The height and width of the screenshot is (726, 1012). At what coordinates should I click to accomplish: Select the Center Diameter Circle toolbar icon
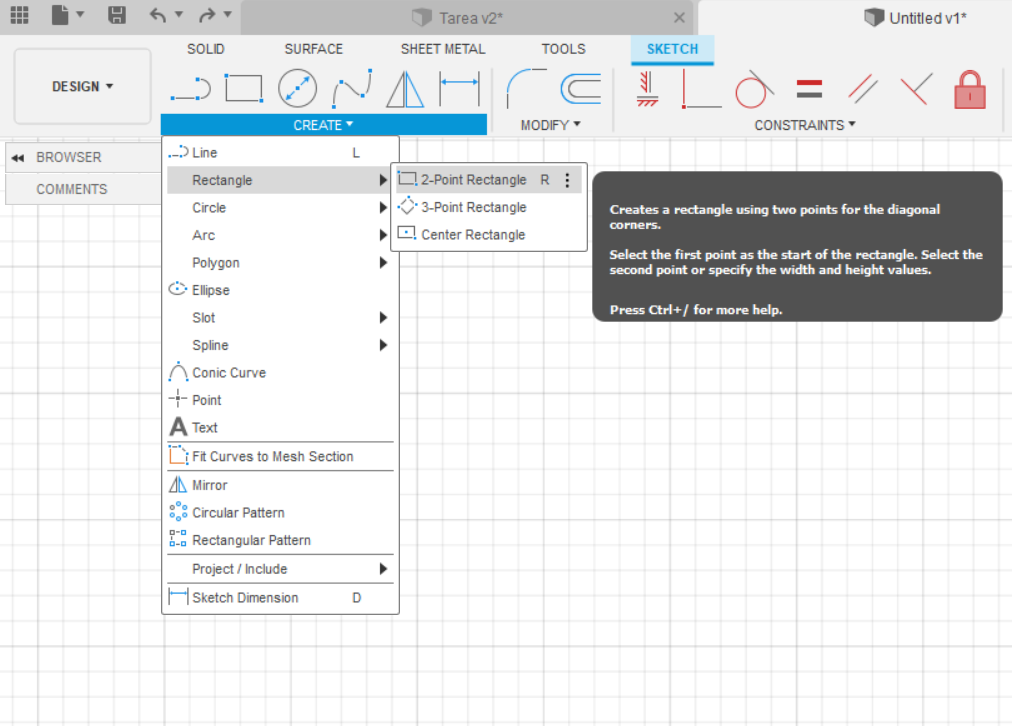(x=298, y=88)
